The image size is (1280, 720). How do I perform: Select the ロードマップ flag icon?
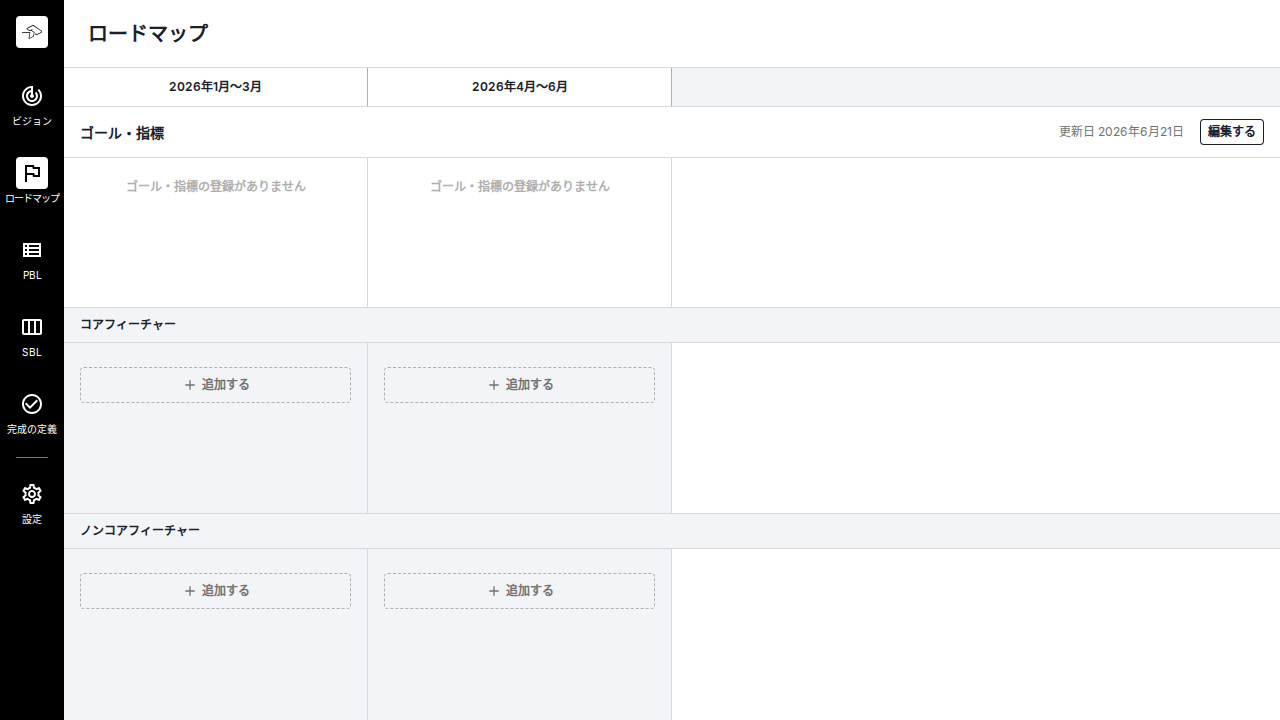point(32,173)
